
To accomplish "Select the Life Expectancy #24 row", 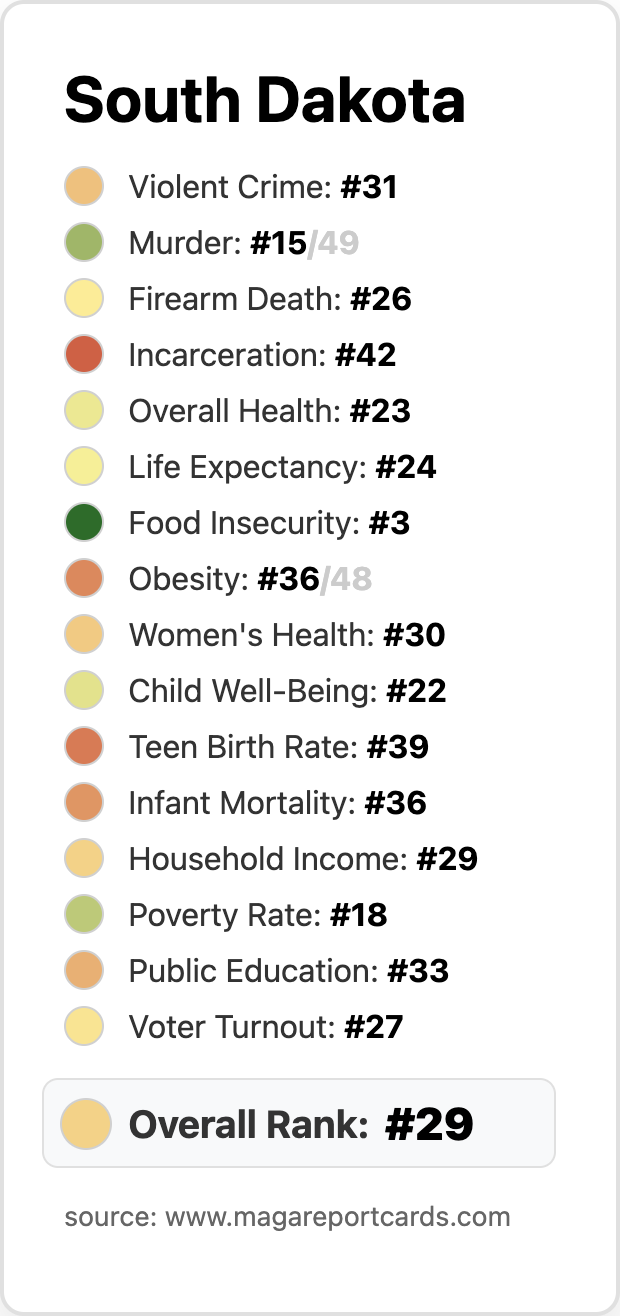I will [x=251, y=467].
